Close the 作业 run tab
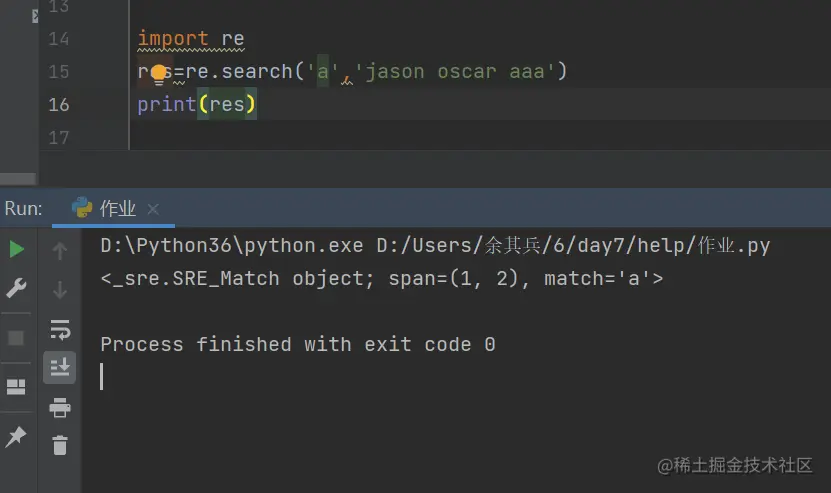831x493 pixels. pyautogui.click(x=153, y=209)
